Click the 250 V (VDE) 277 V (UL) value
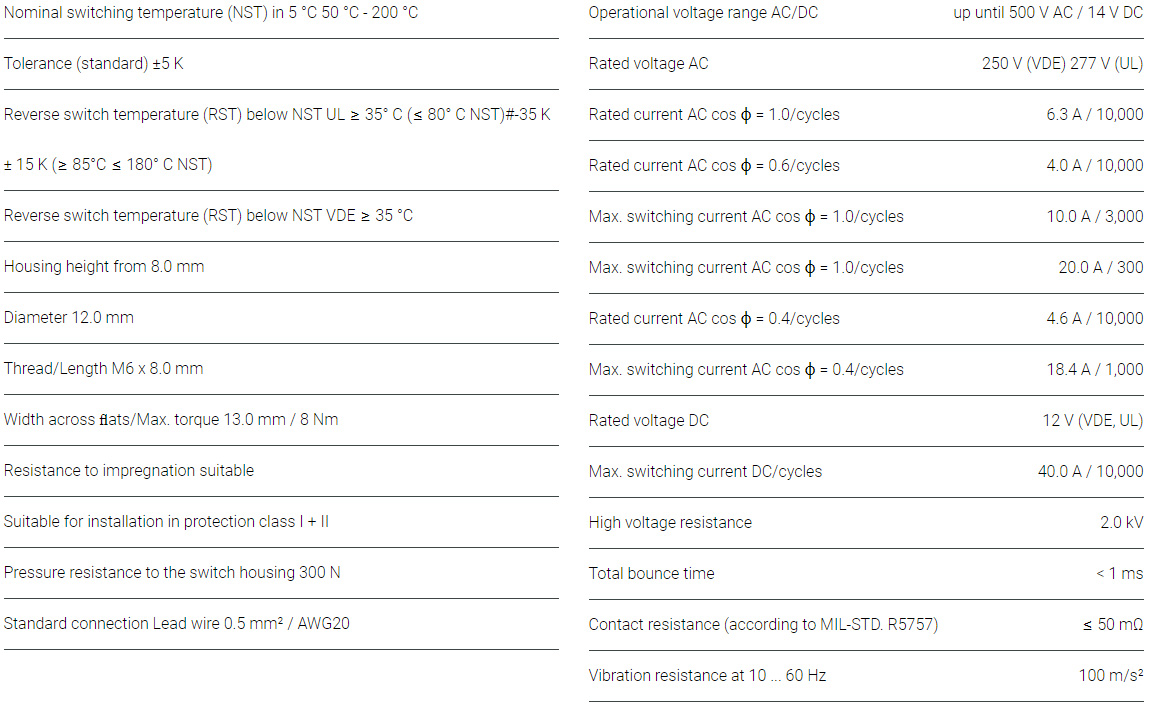Screen dimensions: 1150x707 tap(1062, 64)
